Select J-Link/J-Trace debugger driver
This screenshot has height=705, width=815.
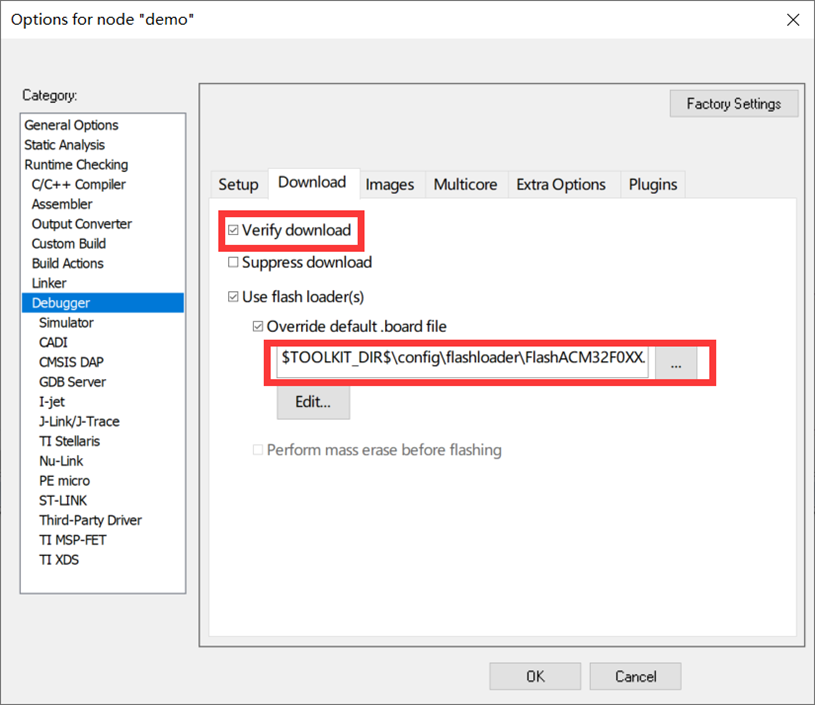[79, 421]
